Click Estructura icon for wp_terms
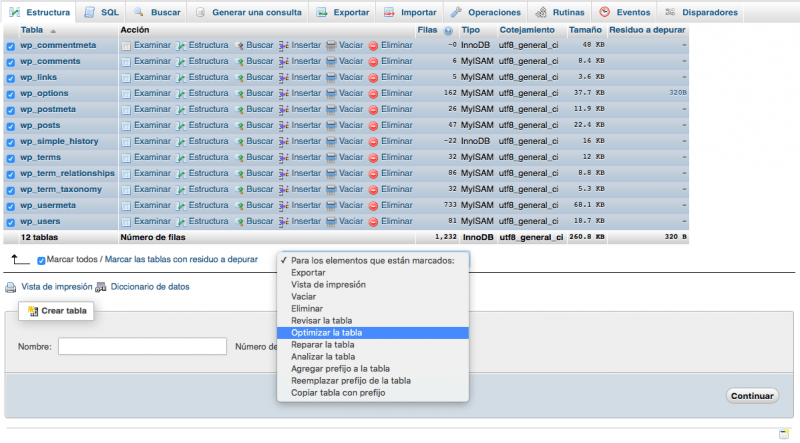 click(181, 158)
